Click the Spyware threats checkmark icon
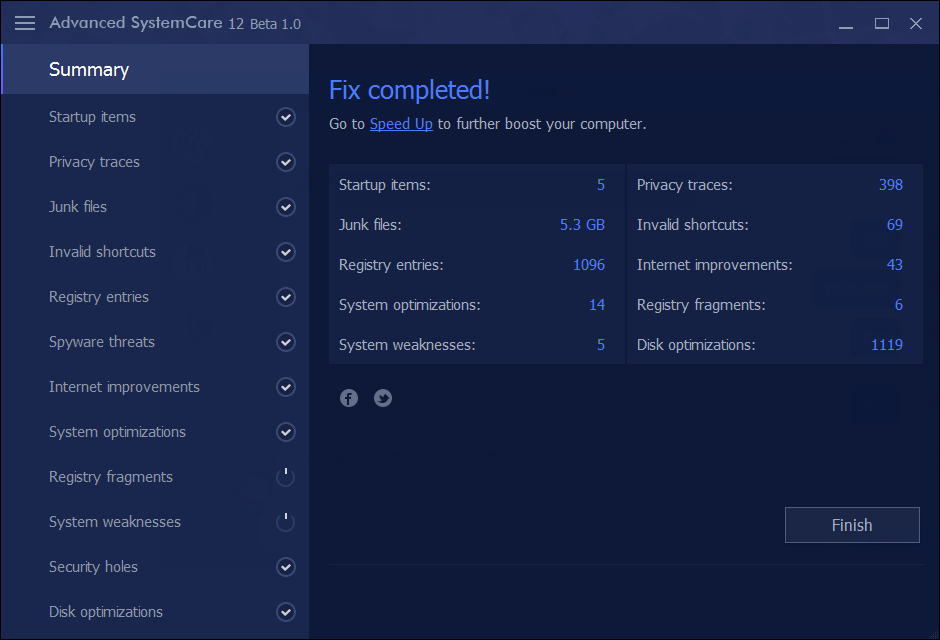 click(286, 342)
